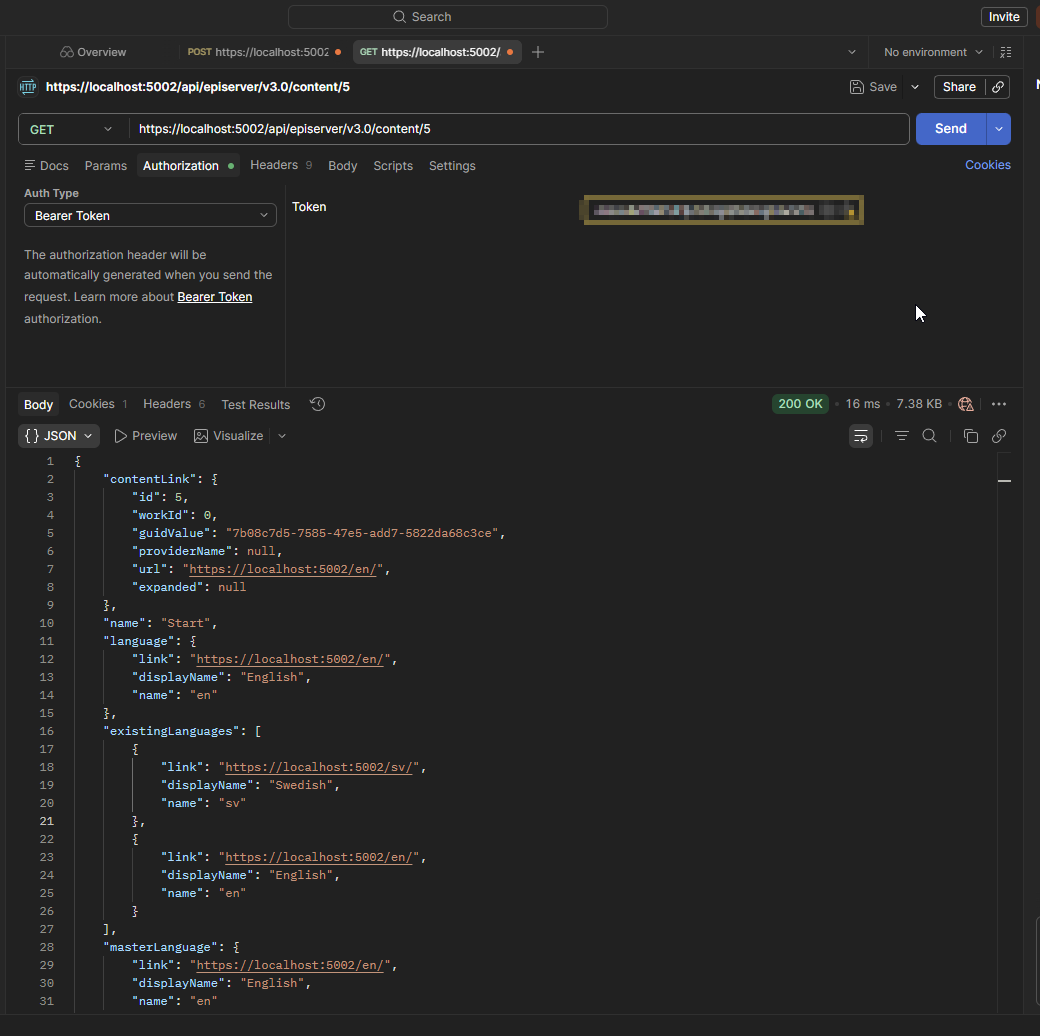Expand the Save options arrow
Image resolution: width=1040 pixels, height=1036 pixels.
[915, 87]
